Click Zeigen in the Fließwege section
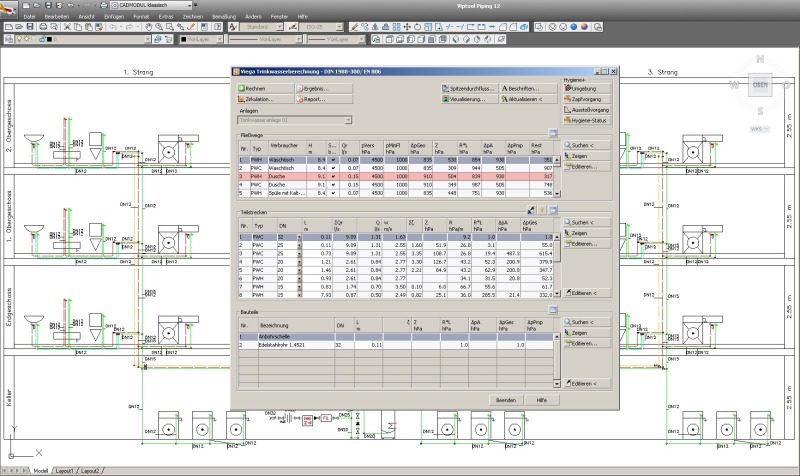800x476 pixels. click(587, 156)
